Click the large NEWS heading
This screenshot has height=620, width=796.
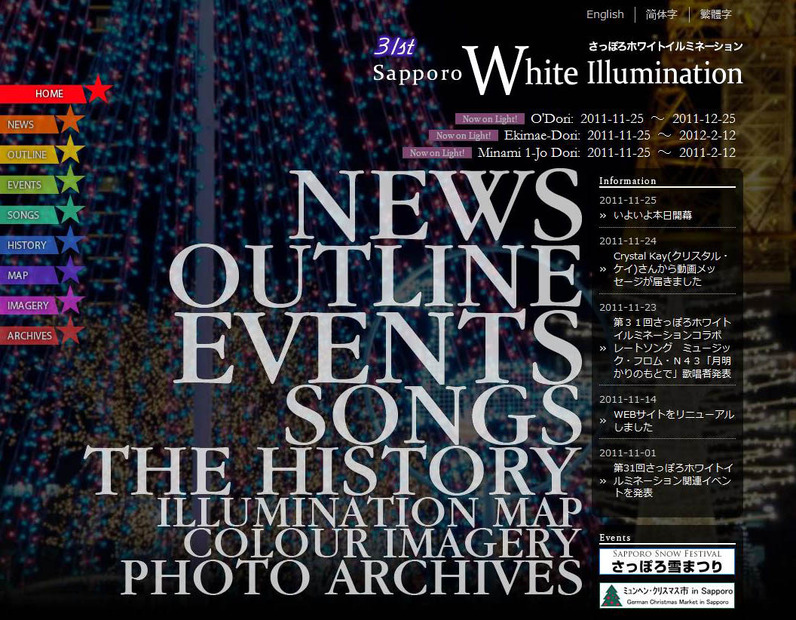pos(436,205)
